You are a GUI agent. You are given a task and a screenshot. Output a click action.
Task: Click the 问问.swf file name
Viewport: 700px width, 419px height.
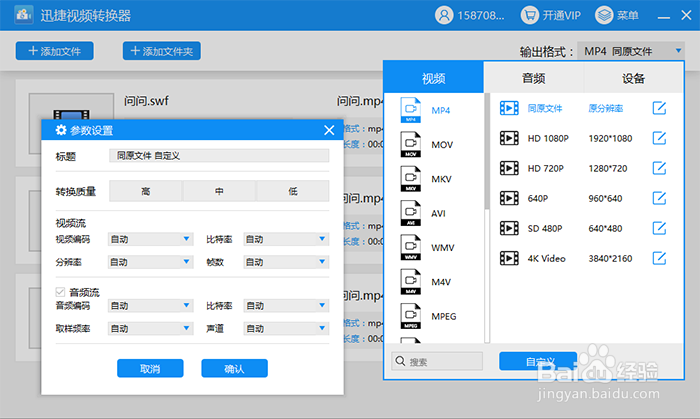[x=146, y=101]
